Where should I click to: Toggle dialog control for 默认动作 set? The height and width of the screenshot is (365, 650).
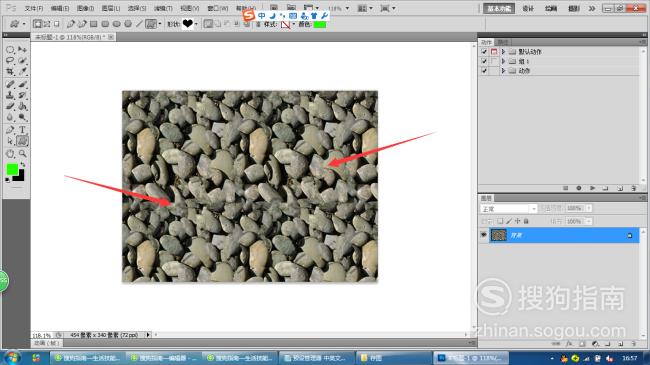pyautogui.click(x=494, y=51)
